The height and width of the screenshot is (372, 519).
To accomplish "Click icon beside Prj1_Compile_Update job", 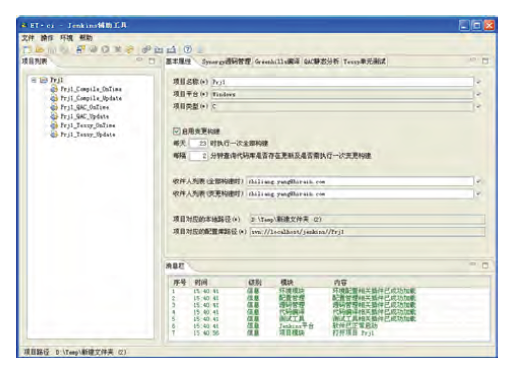I will pos(54,98).
